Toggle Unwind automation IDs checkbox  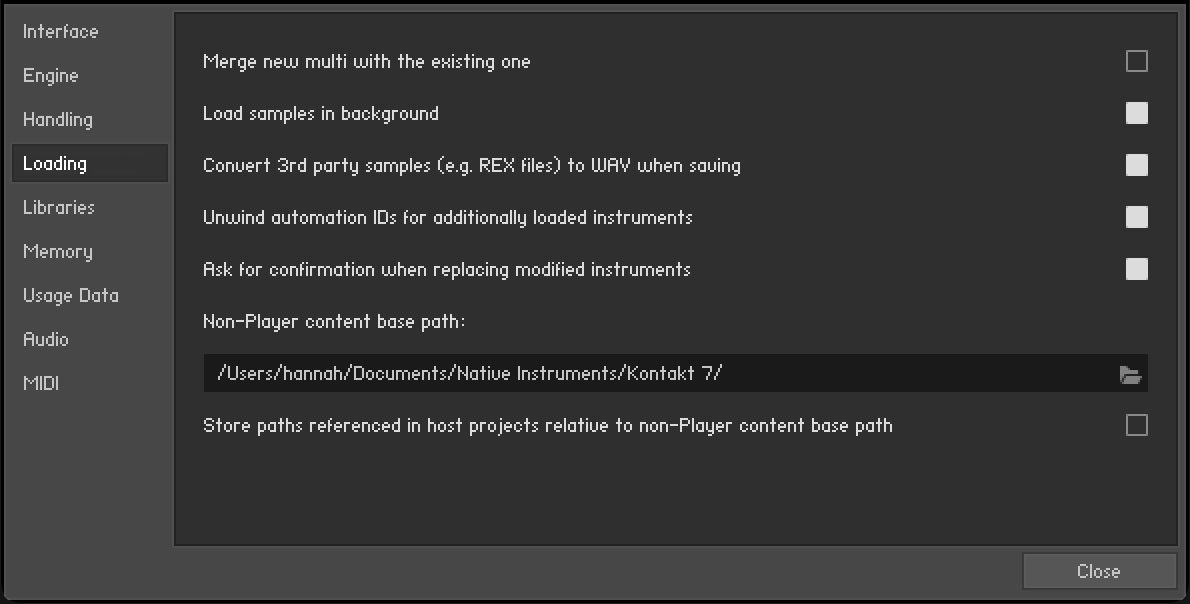pyautogui.click(x=1137, y=218)
